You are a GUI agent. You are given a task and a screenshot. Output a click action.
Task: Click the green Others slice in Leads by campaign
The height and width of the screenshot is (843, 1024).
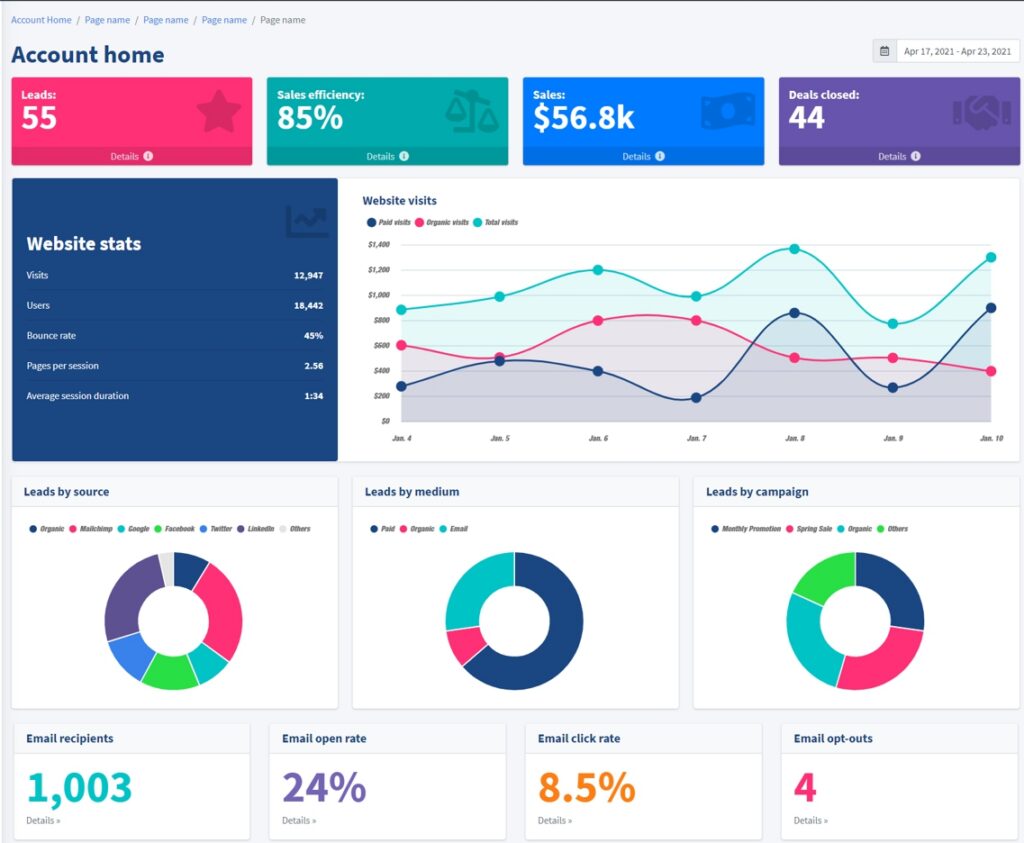(x=827, y=577)
